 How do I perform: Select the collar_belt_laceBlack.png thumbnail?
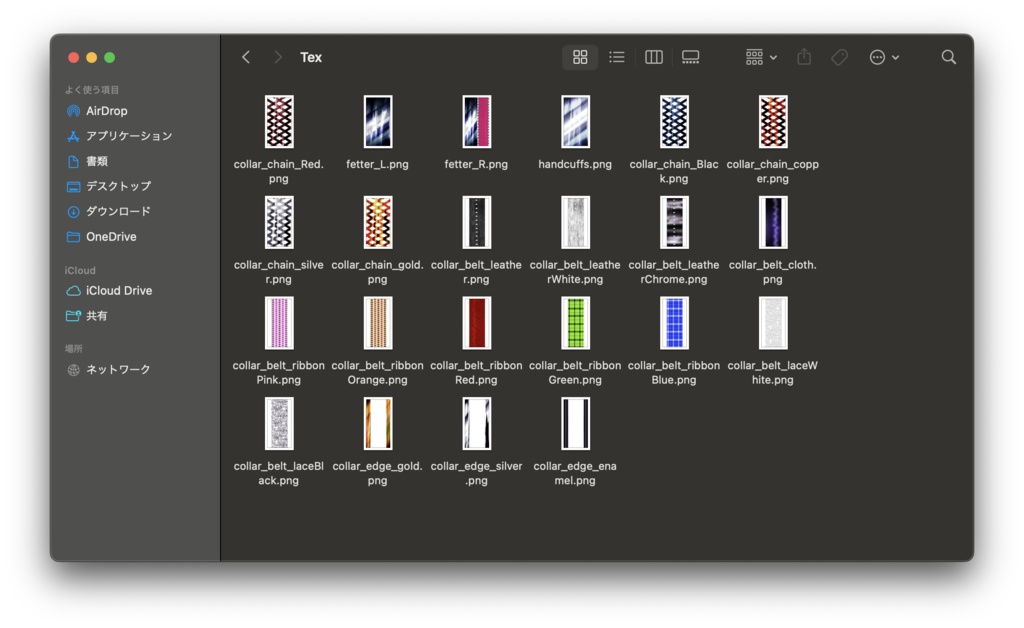coord(279,424)
